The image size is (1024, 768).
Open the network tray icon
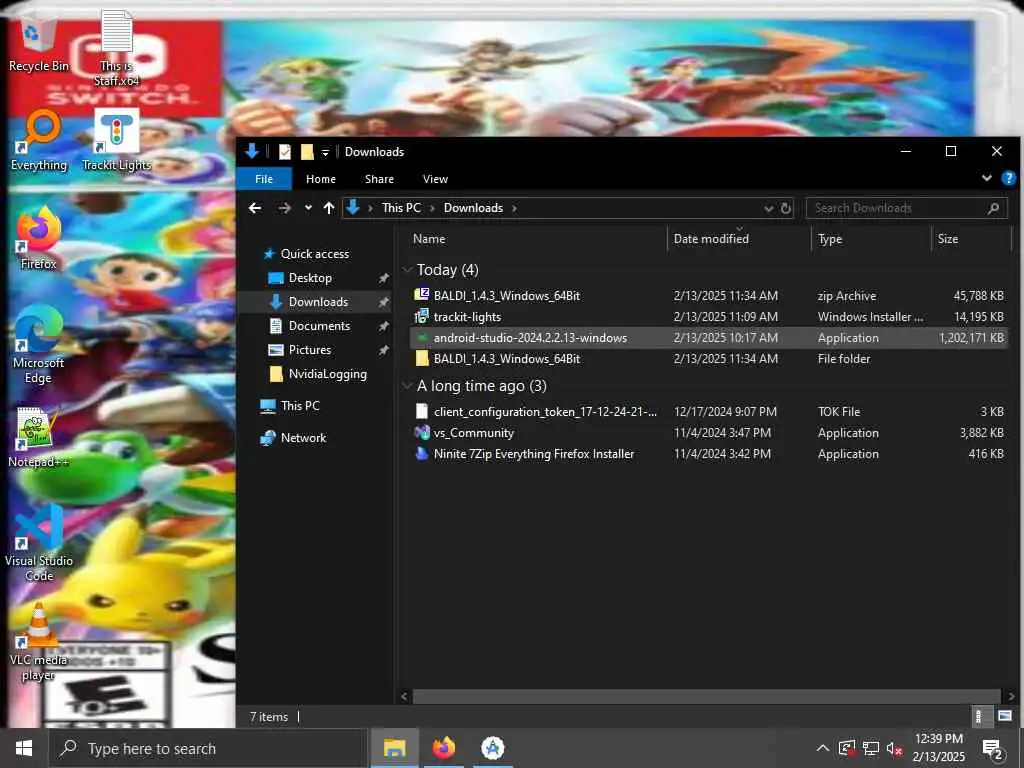(x=871, y=748)
